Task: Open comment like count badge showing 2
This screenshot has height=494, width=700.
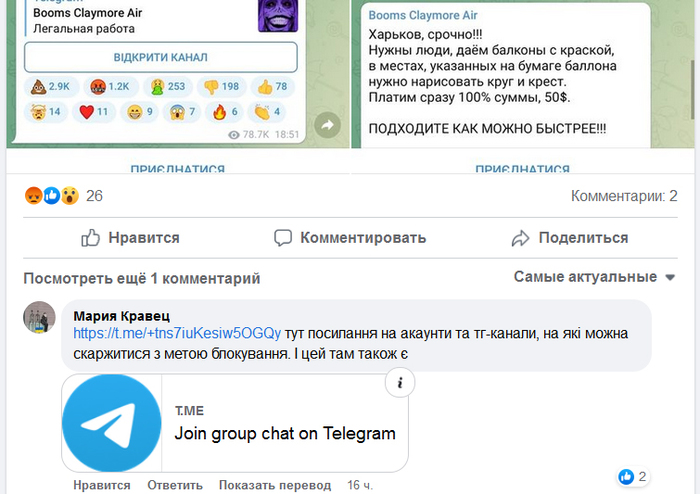Action: (x=633, y=477)
